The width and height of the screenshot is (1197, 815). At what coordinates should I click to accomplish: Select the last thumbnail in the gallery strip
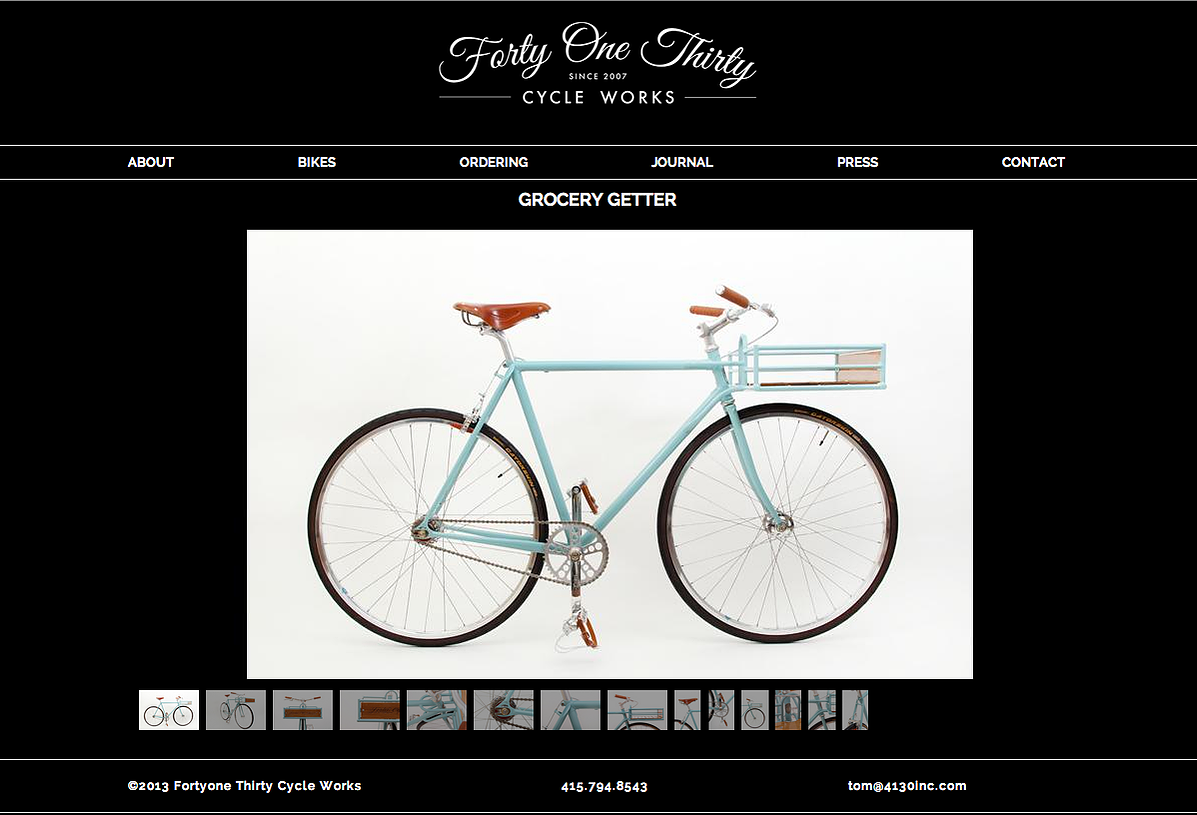coord(855,710)
